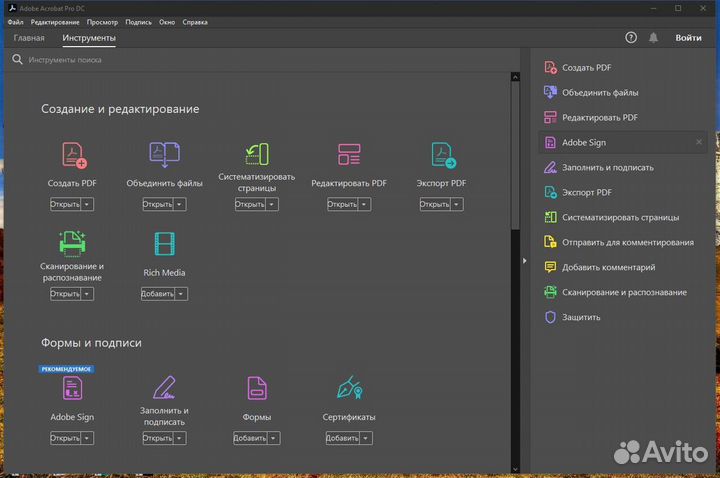The width and height of the screenshot is (720, 478).
Task: Click Открыть under Экспорт PDF
Action: tap(435, 204)
